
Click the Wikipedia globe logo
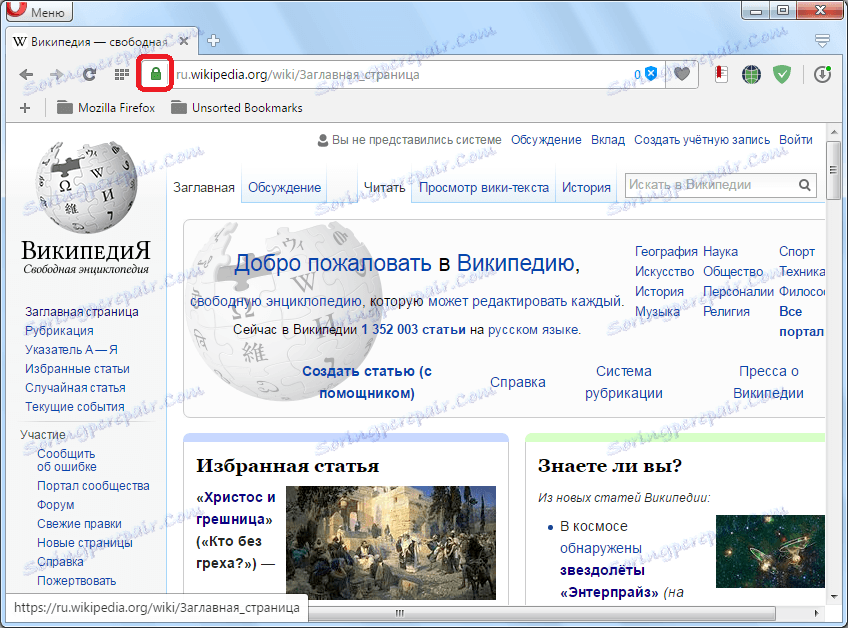click(85, 187)
